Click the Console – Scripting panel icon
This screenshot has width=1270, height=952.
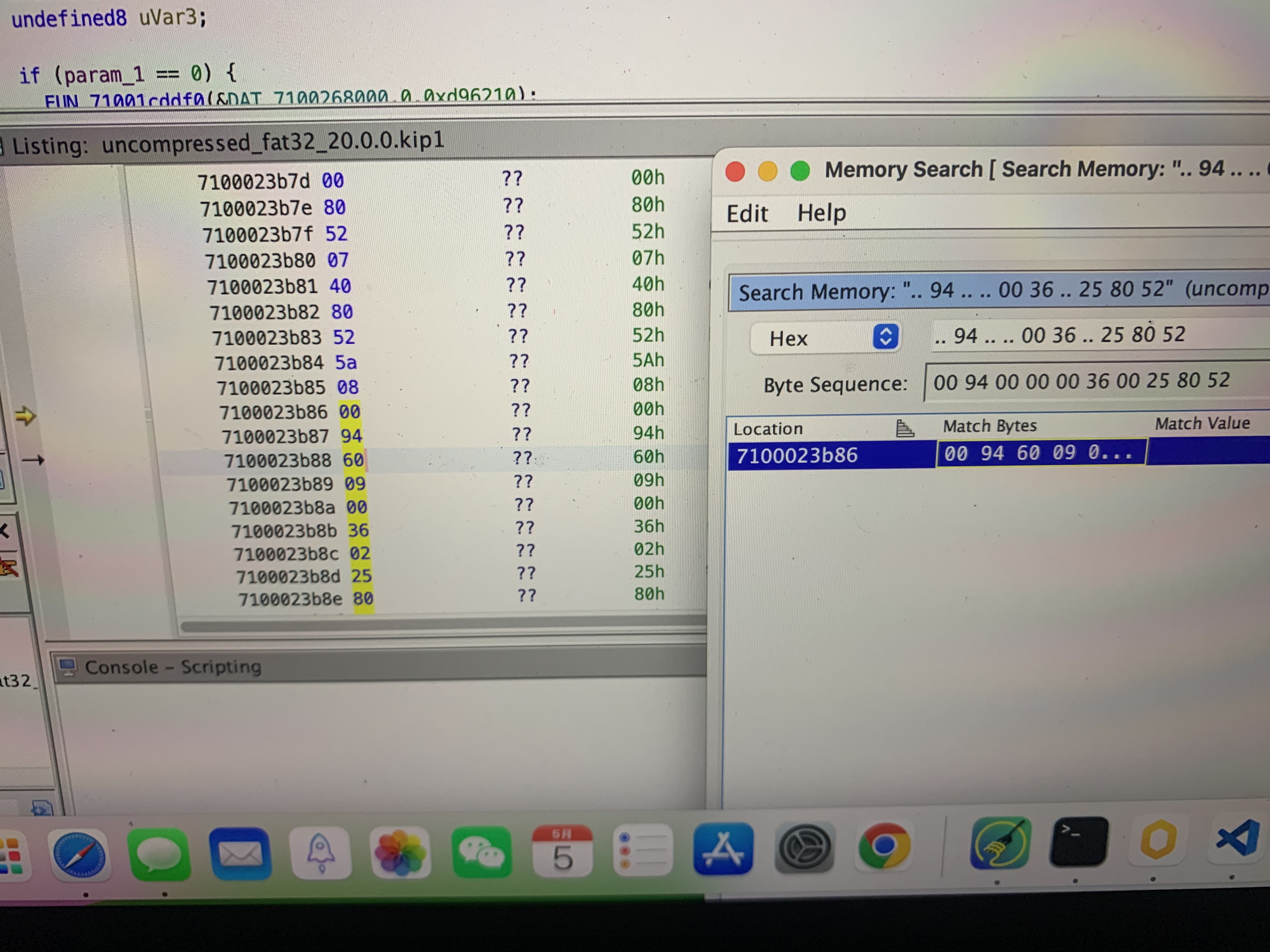pos(68,667)
